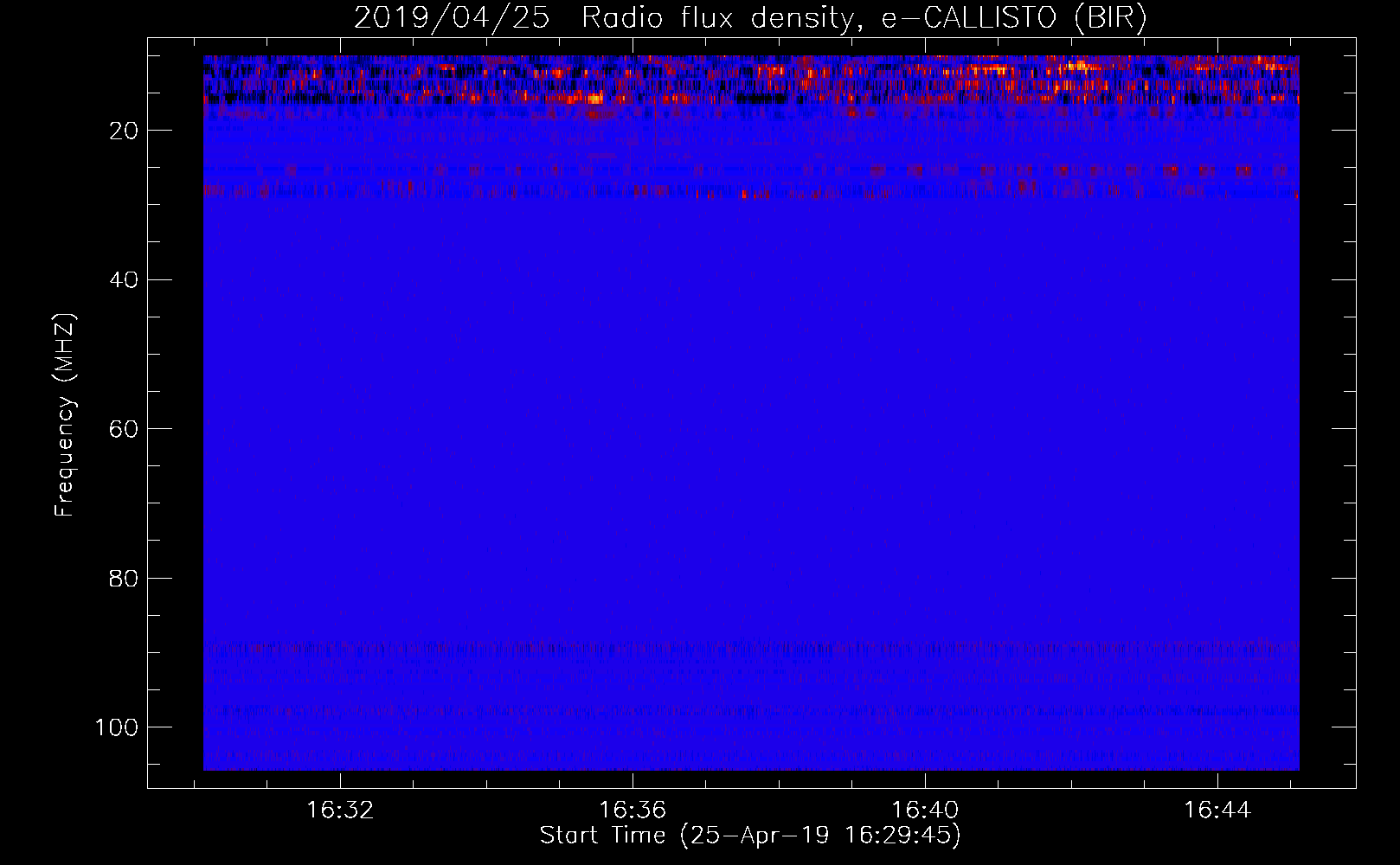Viewport: 1400px width, 865px height.
Task: Click the 16:32 time tick label
Action: point(340,811)
